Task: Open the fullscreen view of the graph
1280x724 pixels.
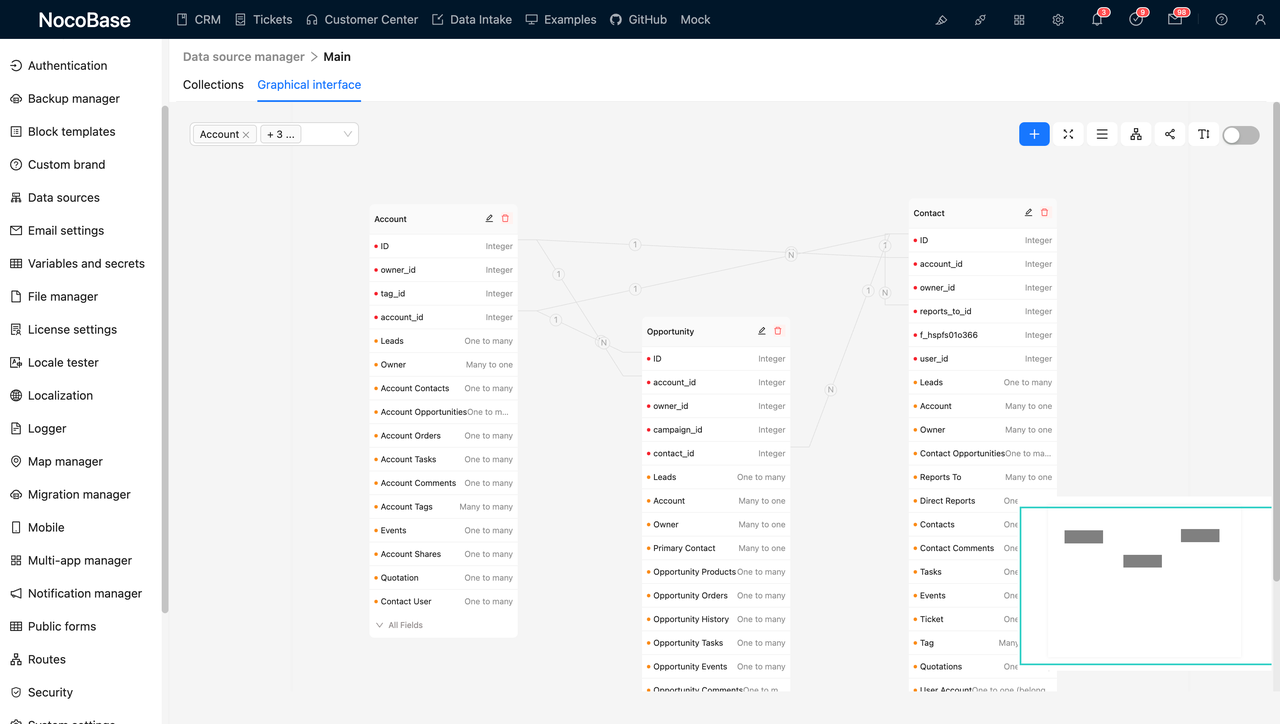Action: tap(1067, 133)
